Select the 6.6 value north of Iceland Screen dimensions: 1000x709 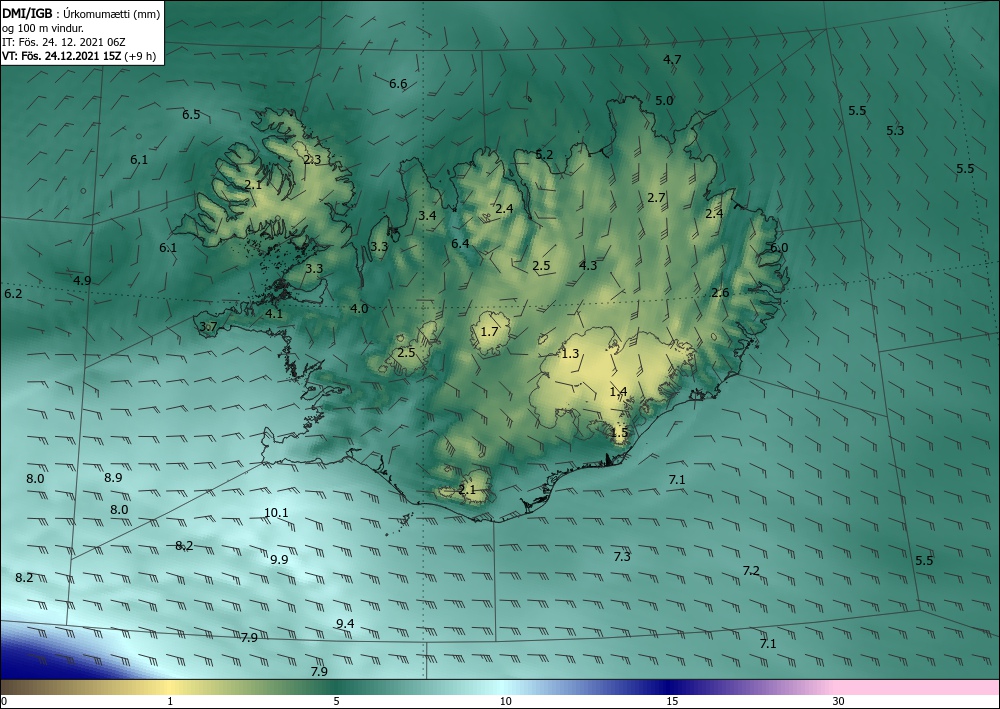point(398,84)
